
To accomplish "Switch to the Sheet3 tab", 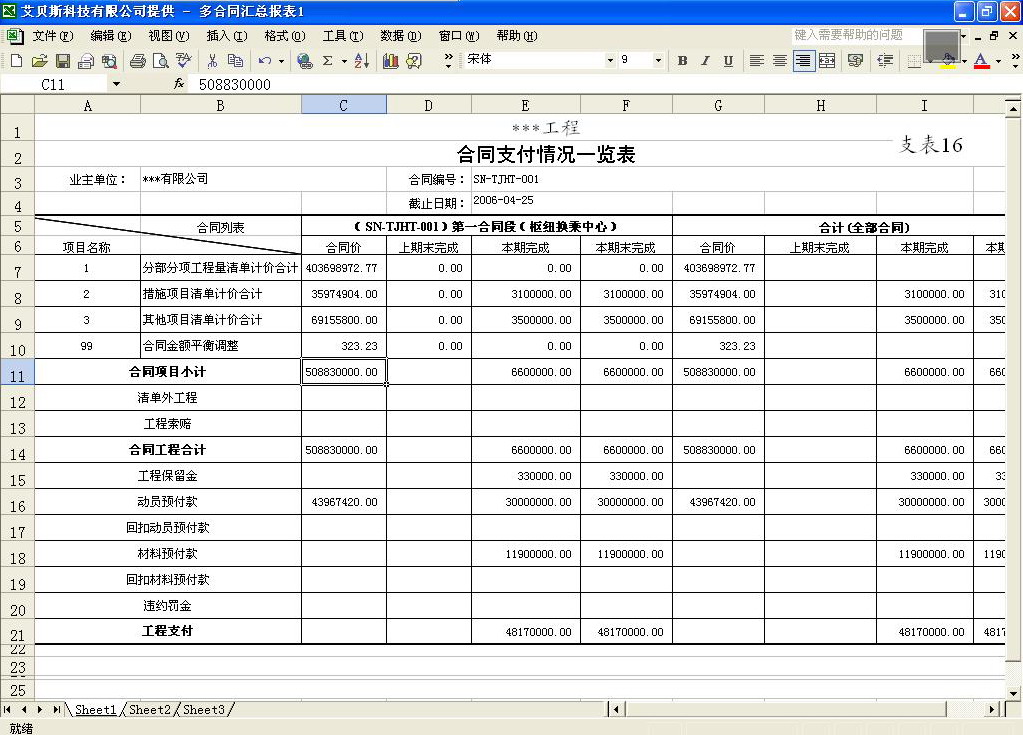I will 204,710.
